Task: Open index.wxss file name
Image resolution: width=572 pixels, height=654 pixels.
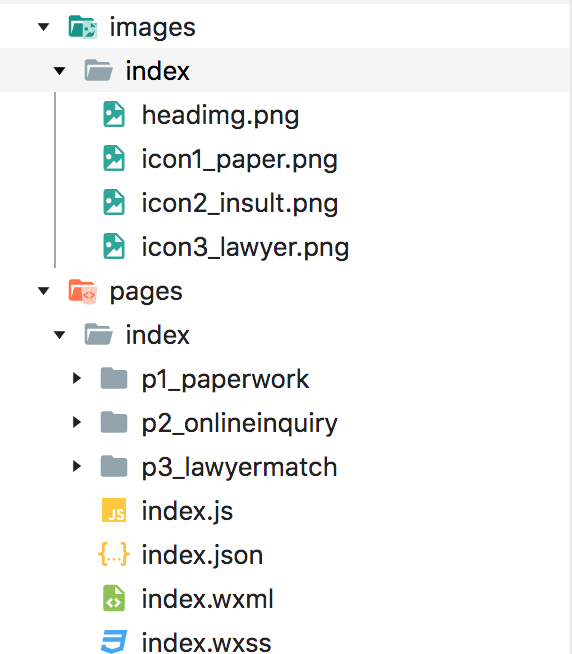Action: (207, 643)
